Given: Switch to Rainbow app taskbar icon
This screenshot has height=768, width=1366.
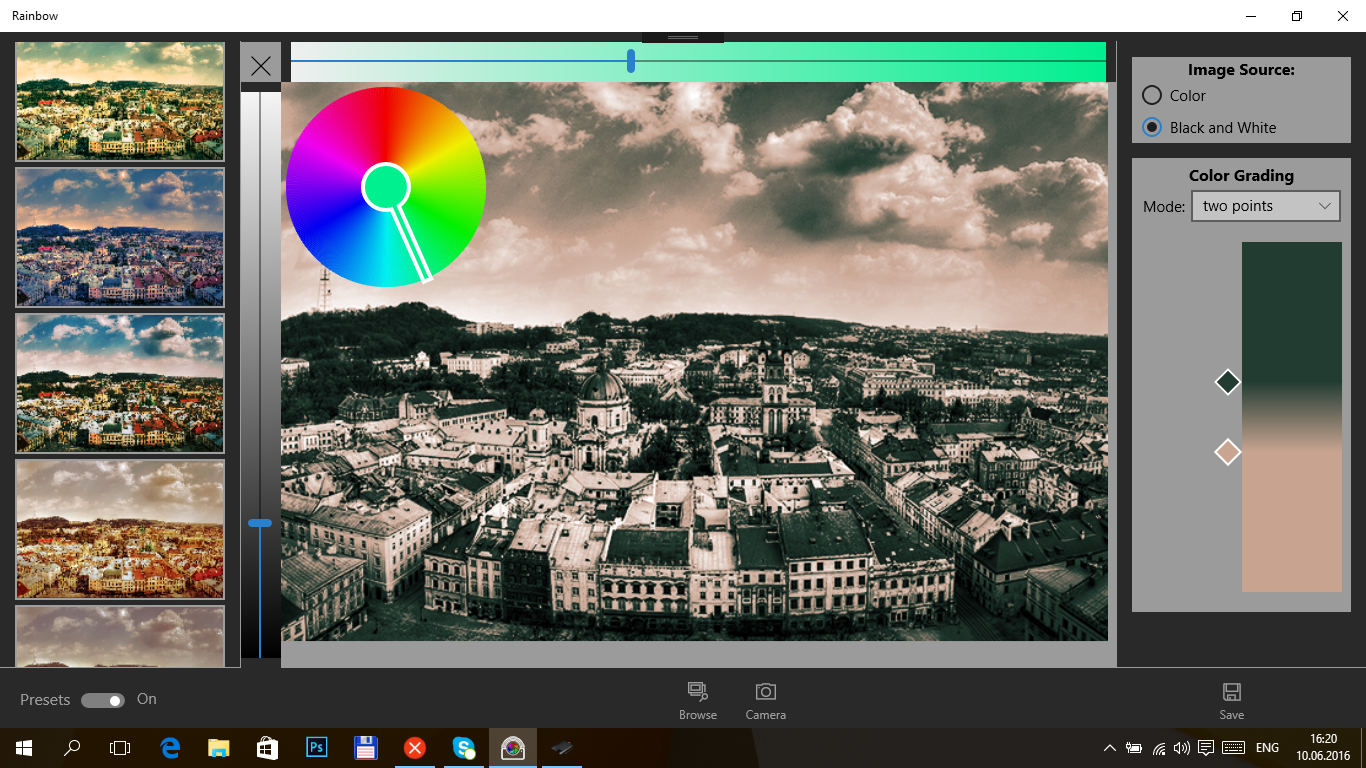Looking at the screenshot, I should (512, 748).
